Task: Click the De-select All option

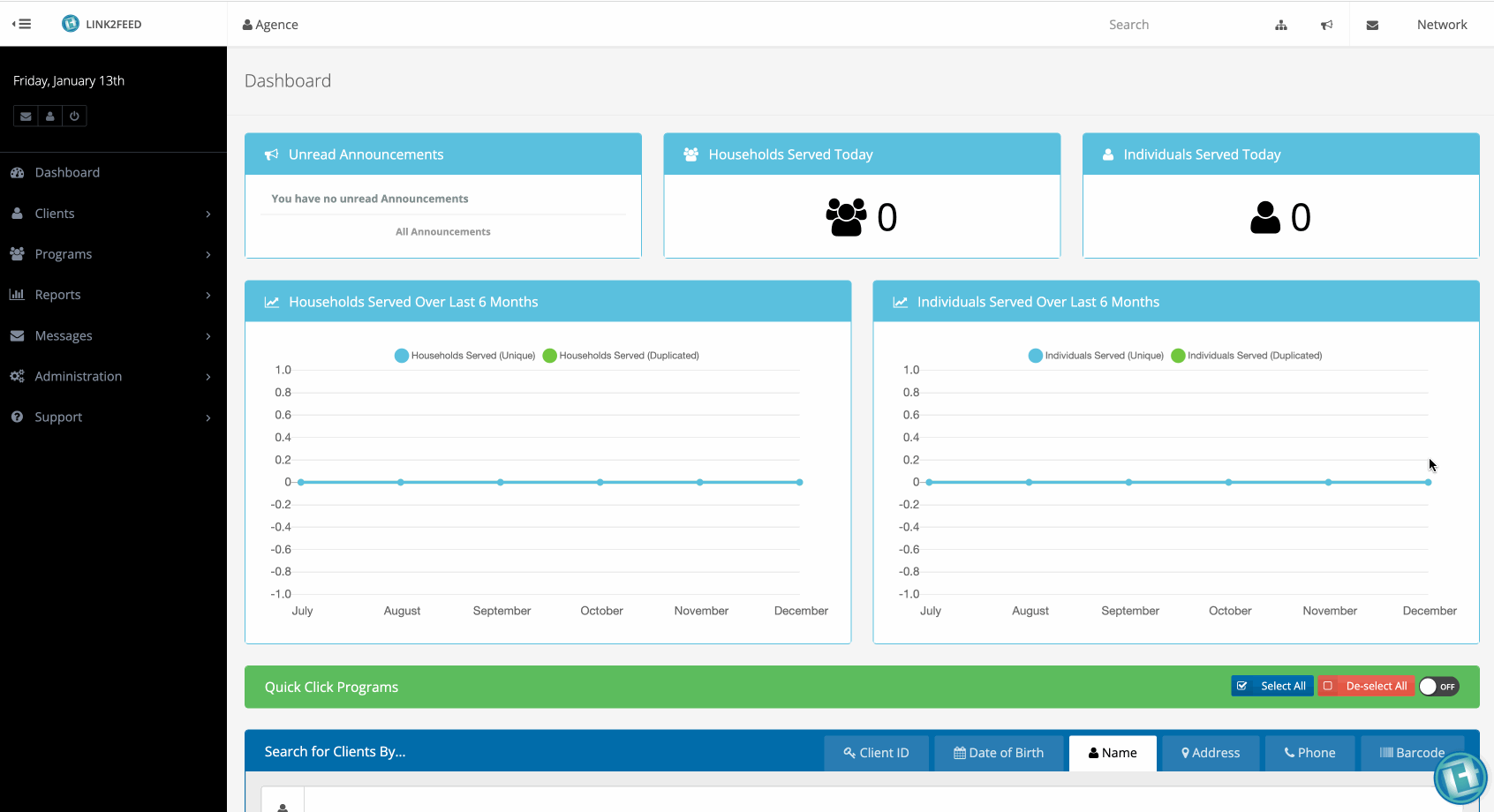Action: pyautogui.click(x=1366, y=686)
